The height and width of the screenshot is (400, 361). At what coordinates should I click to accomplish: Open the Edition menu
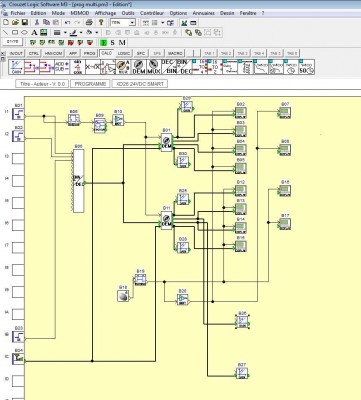(38, 13)
